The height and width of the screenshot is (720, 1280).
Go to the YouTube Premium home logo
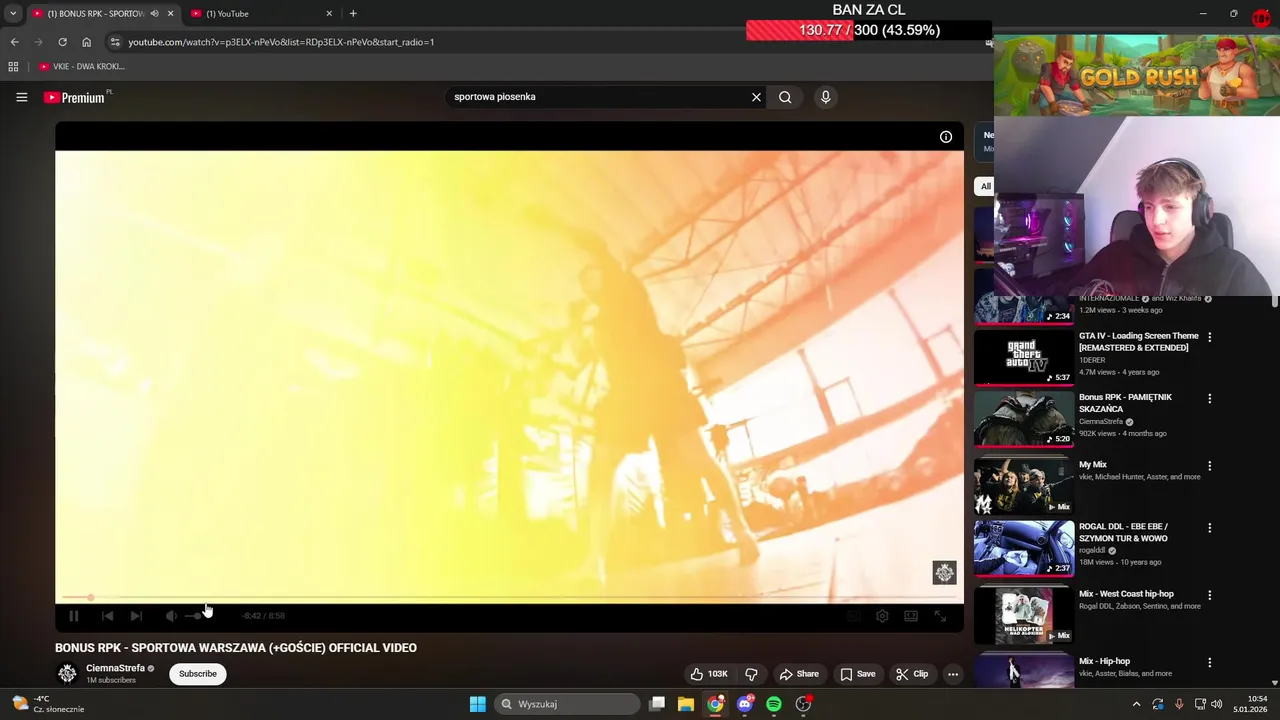tap(74, 97)
